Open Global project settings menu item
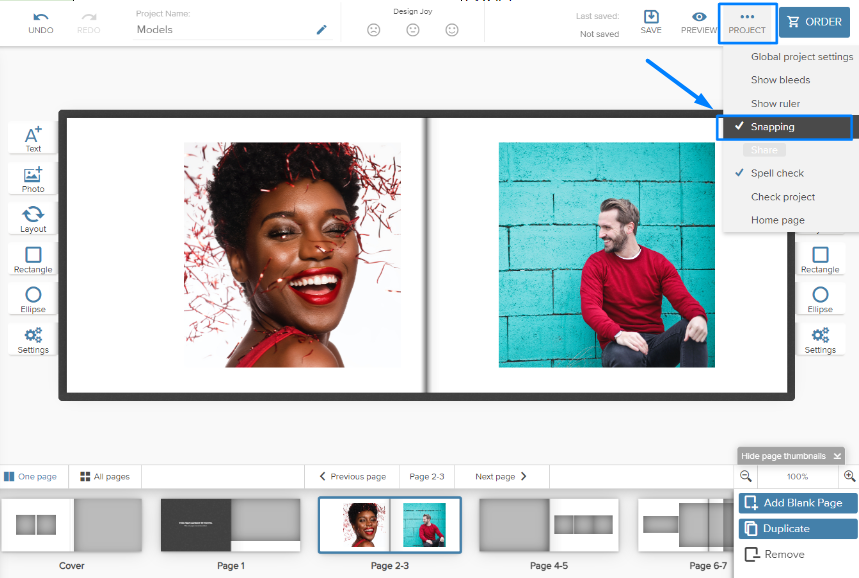Screen dimensions: 859x578 [801, 56]
